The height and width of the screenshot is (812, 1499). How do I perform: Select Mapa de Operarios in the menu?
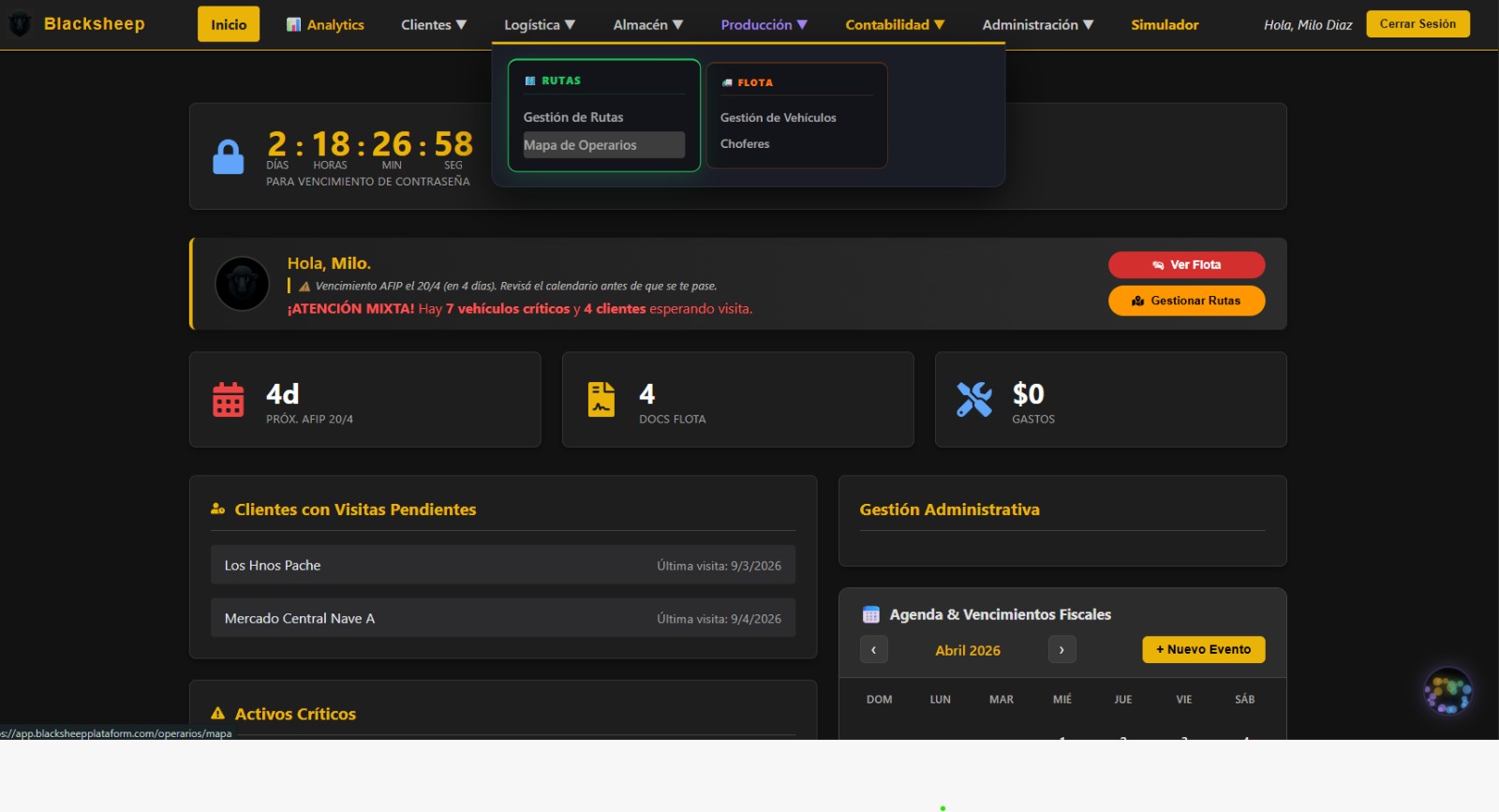point(603,145)
